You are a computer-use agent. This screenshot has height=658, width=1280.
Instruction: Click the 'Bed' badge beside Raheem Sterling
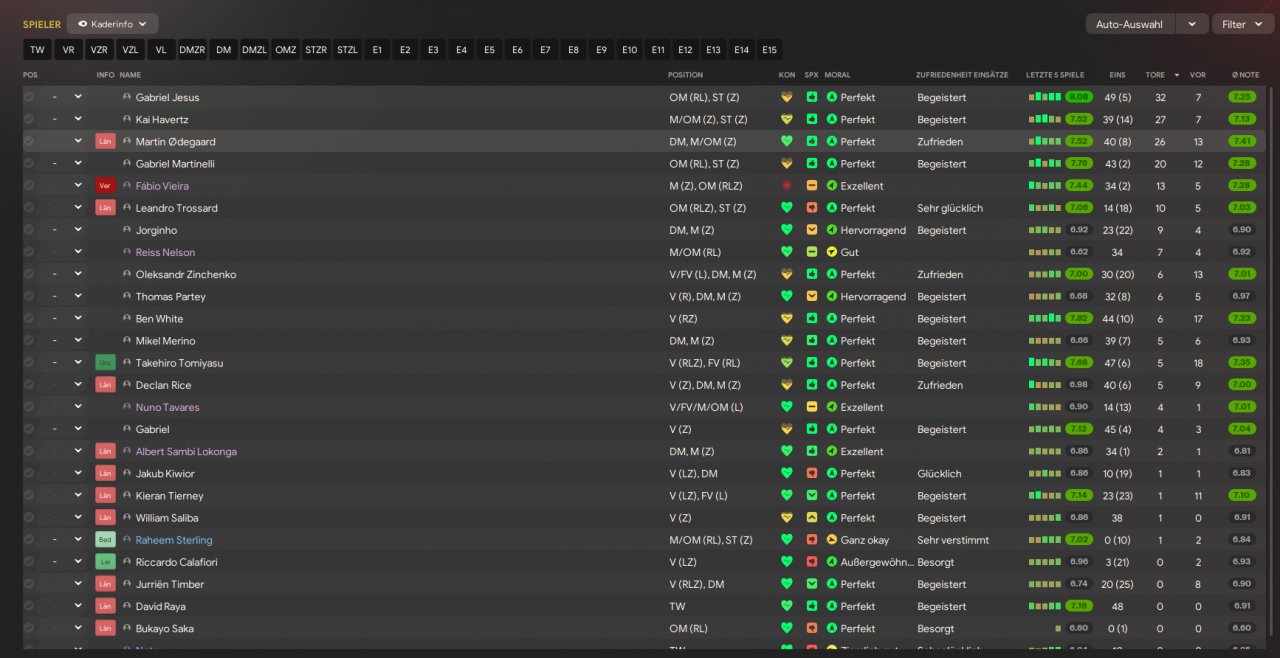point(105,540)
